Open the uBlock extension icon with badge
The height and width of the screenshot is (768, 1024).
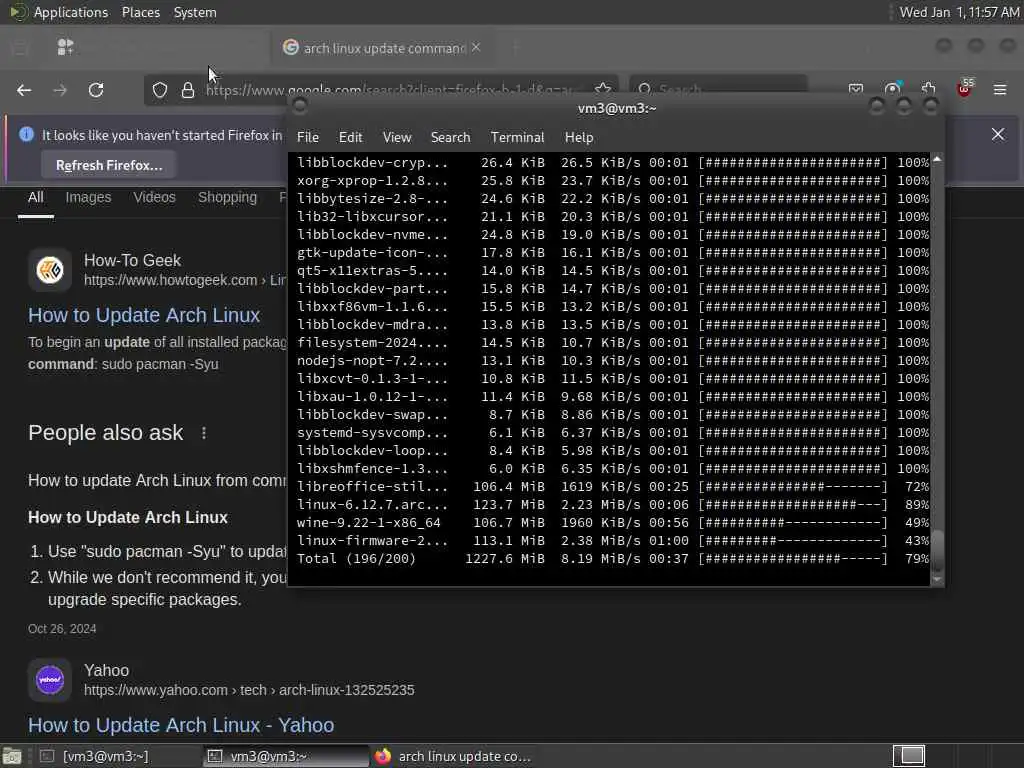965,89
